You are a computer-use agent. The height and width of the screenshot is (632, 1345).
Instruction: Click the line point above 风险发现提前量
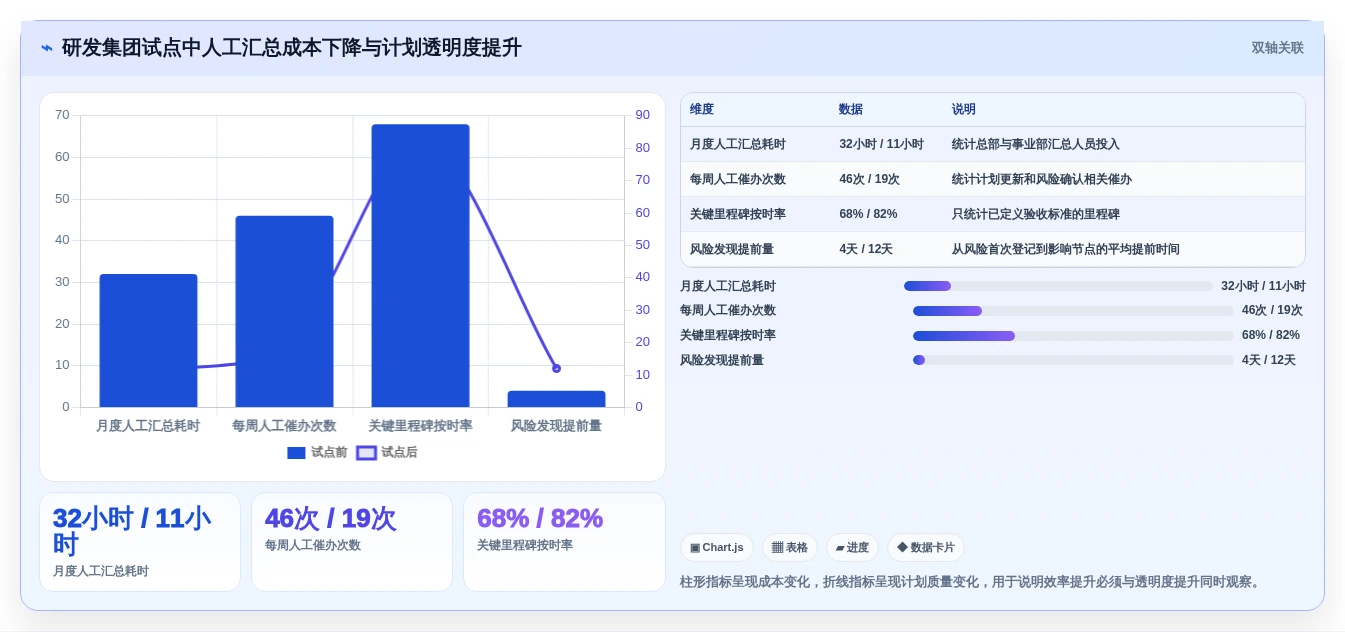pos(556,368)
